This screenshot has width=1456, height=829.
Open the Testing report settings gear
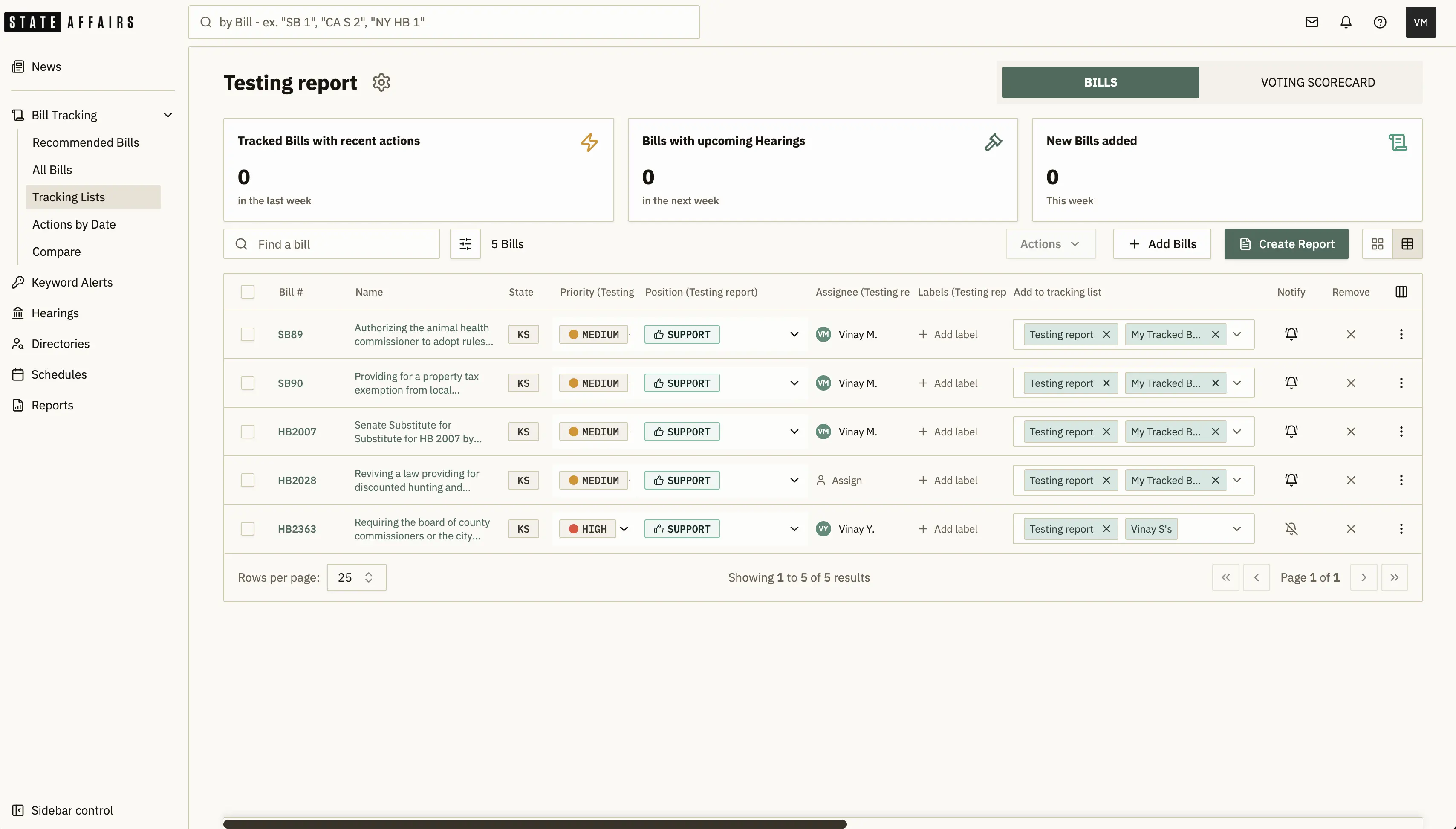coord(381,83)
